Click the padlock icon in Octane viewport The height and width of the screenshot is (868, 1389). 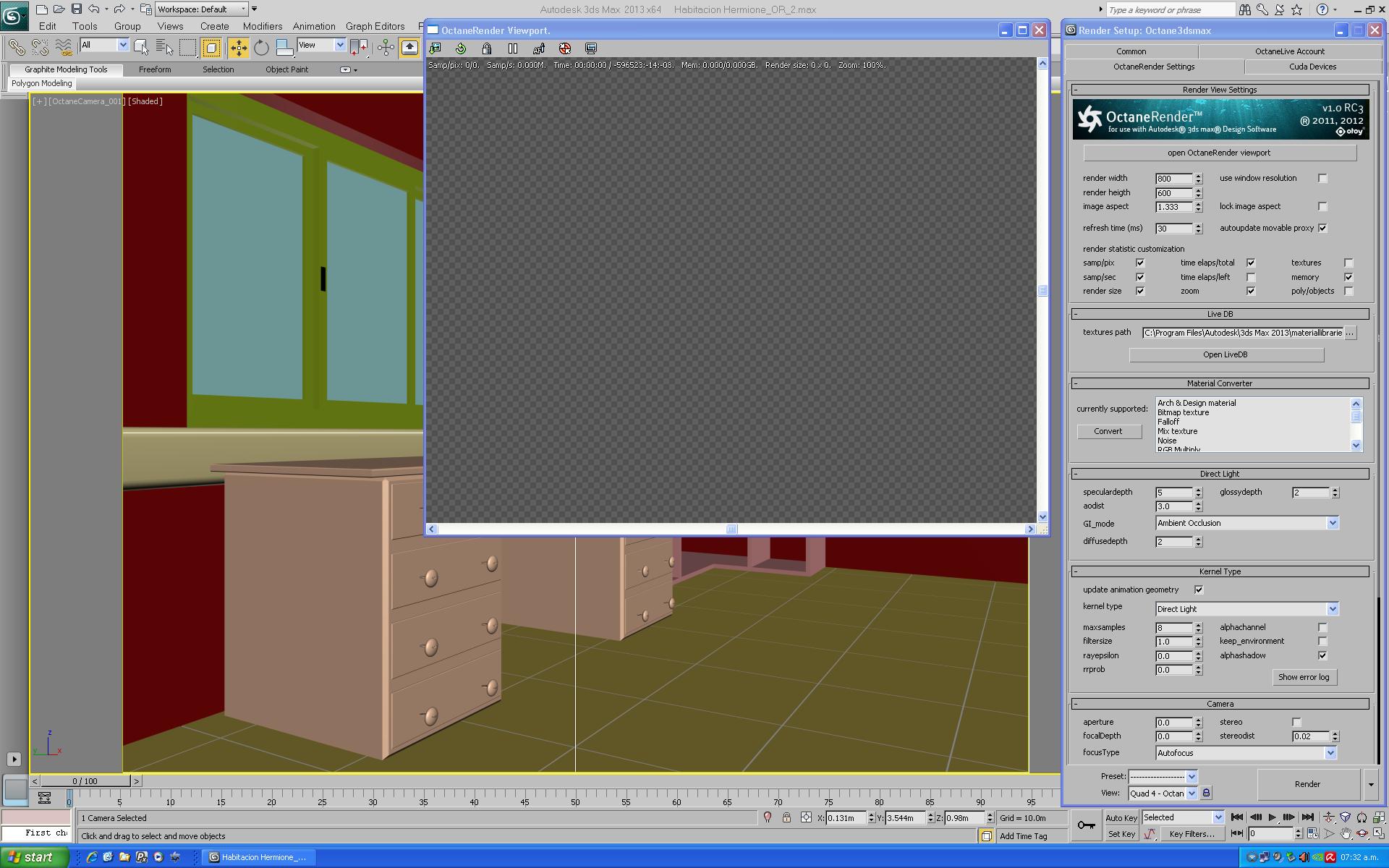[487, 48]
